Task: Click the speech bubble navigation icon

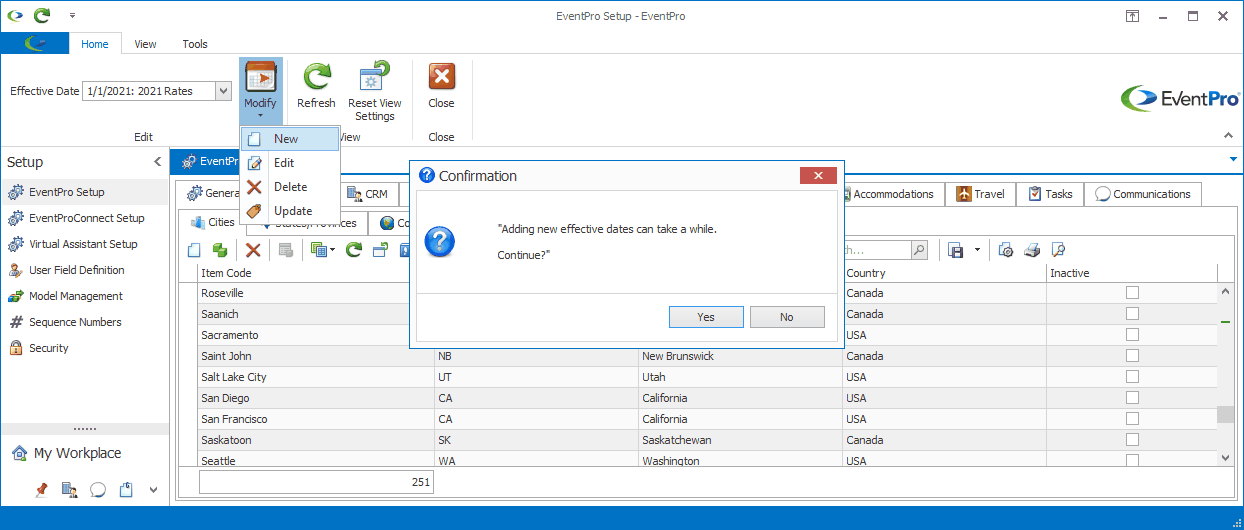Action: [98, 490]
